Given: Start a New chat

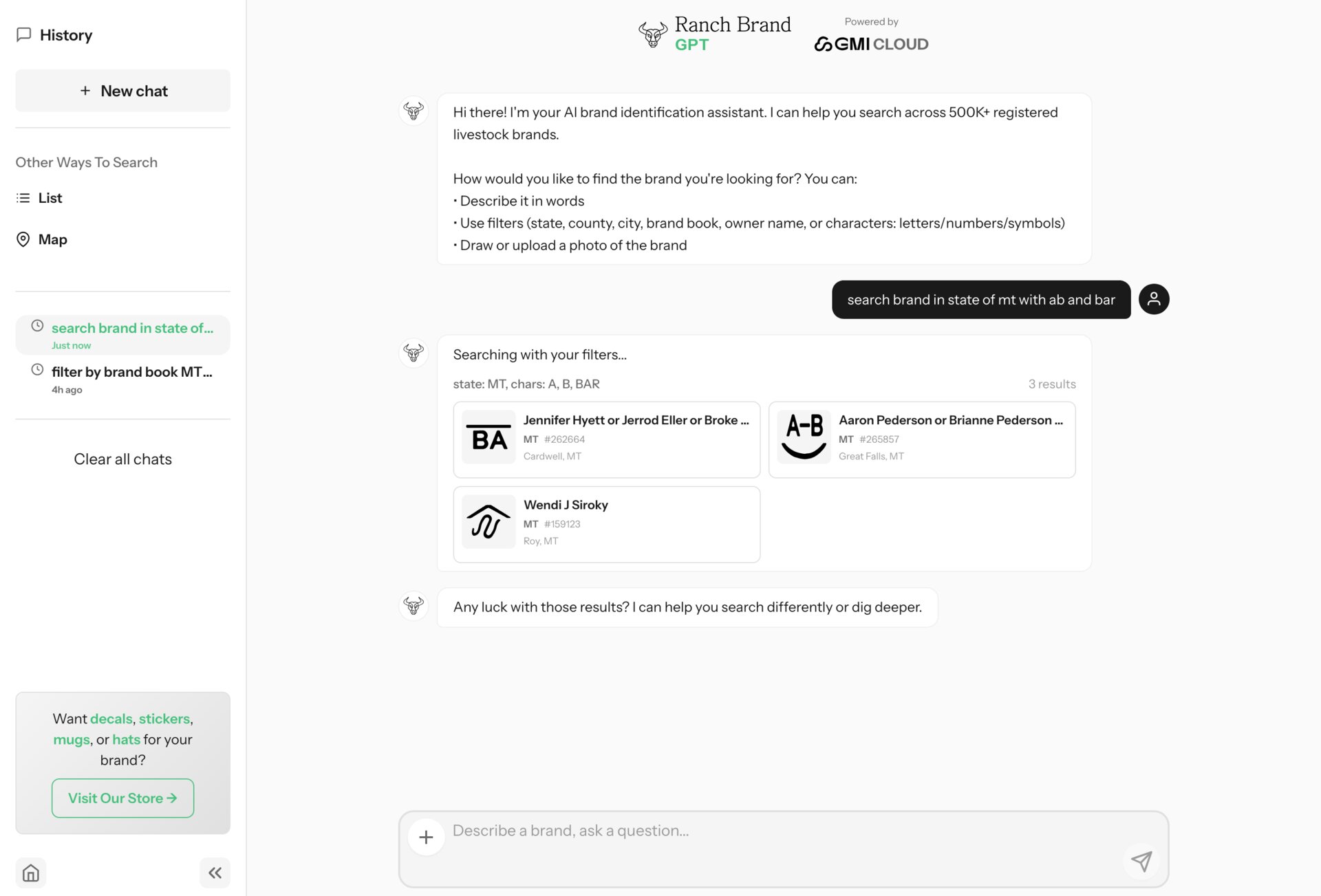Looking at the screenshot, I should [x=122, y=90].
